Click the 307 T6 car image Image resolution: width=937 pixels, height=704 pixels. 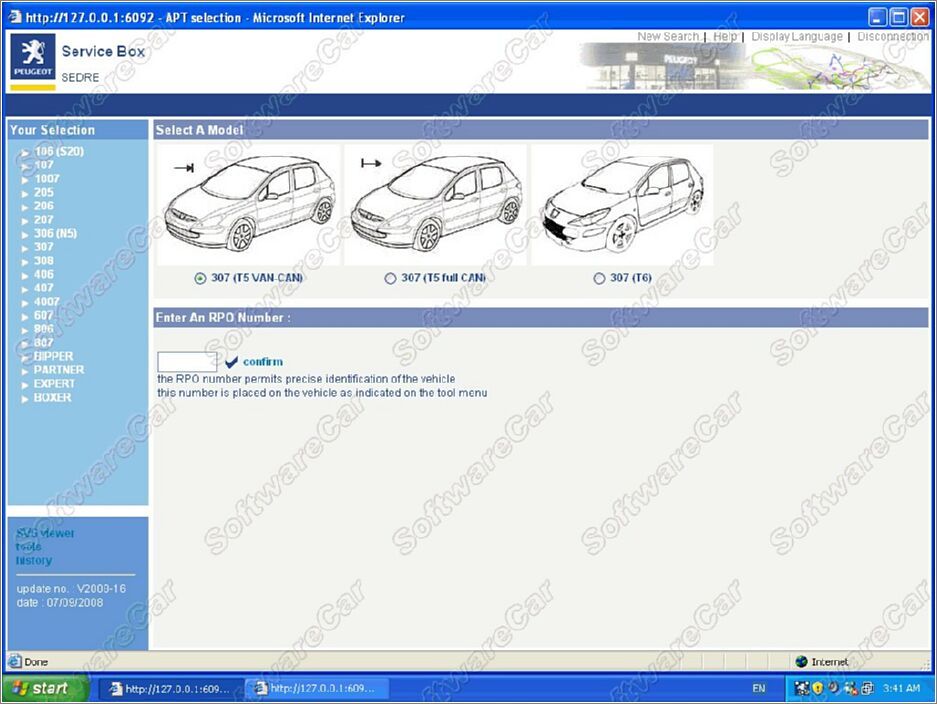click(x=621, y=204)
